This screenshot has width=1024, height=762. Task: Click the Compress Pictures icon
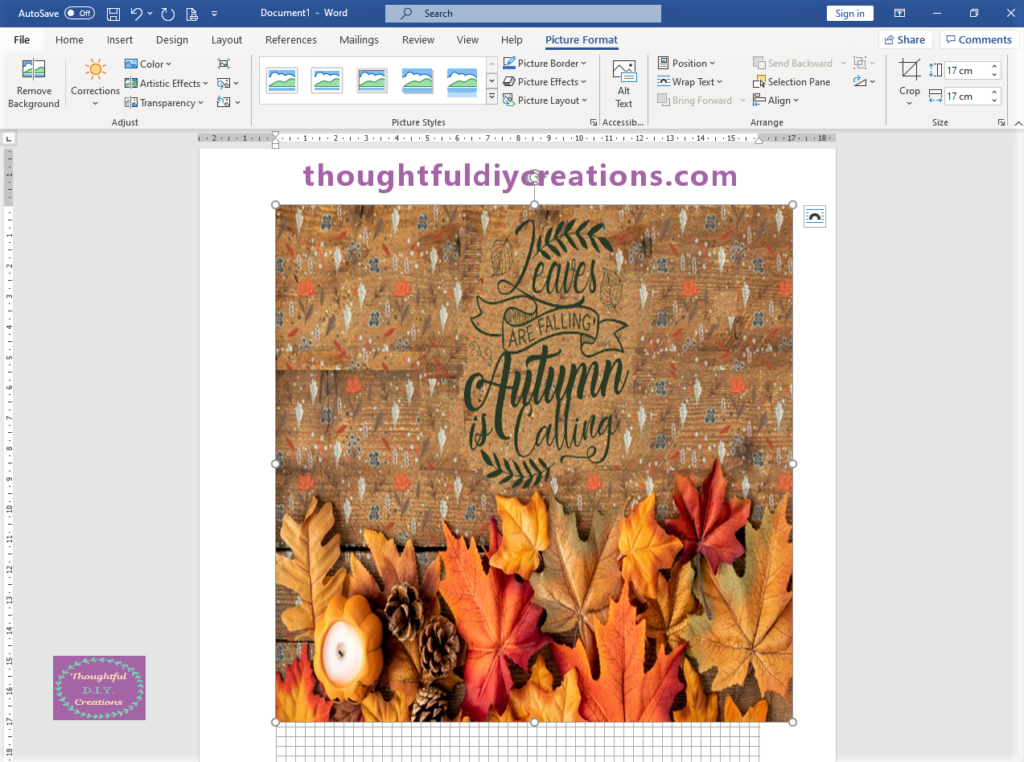click(x=224, y=64)
